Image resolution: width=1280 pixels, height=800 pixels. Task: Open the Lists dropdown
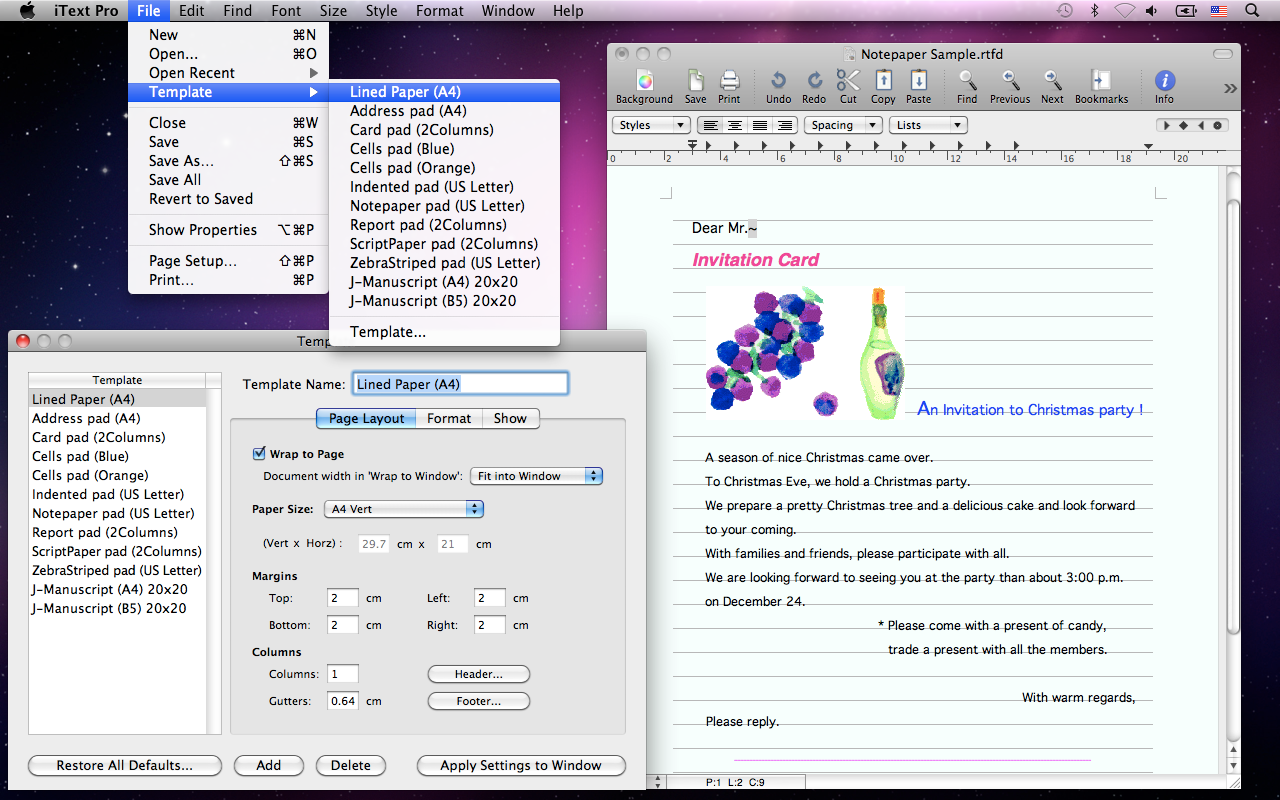pos(929,125)
